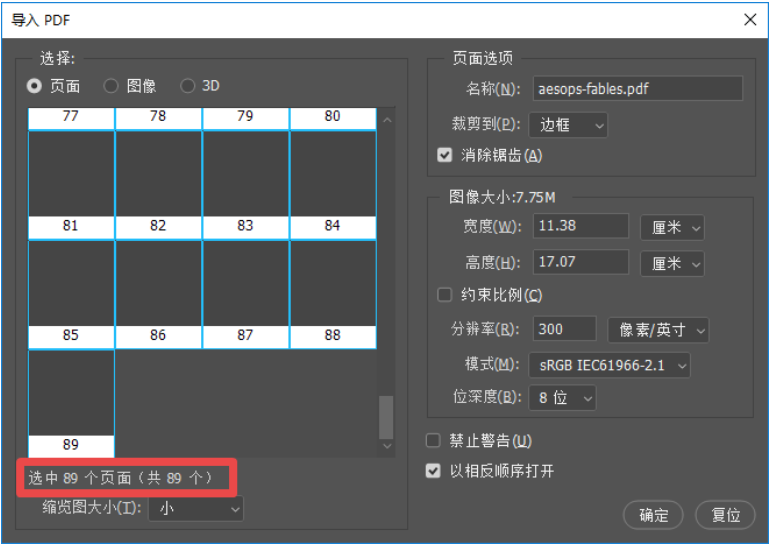This screenshot has height=544, width=769.
Task: Open the width unit 厘米 dropdown
Action: tap(672, 228)
